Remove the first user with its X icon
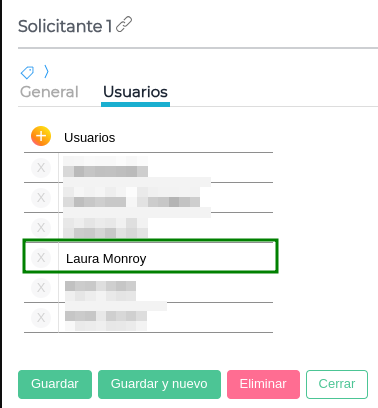Image resolution: width=378 pixels, height=408 pixels. (41, 167)
